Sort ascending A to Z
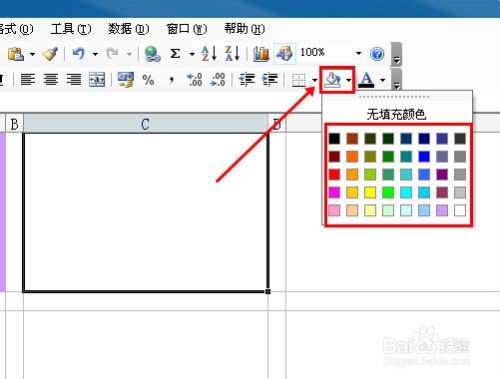The image size is (500, 379). (209, 53)
